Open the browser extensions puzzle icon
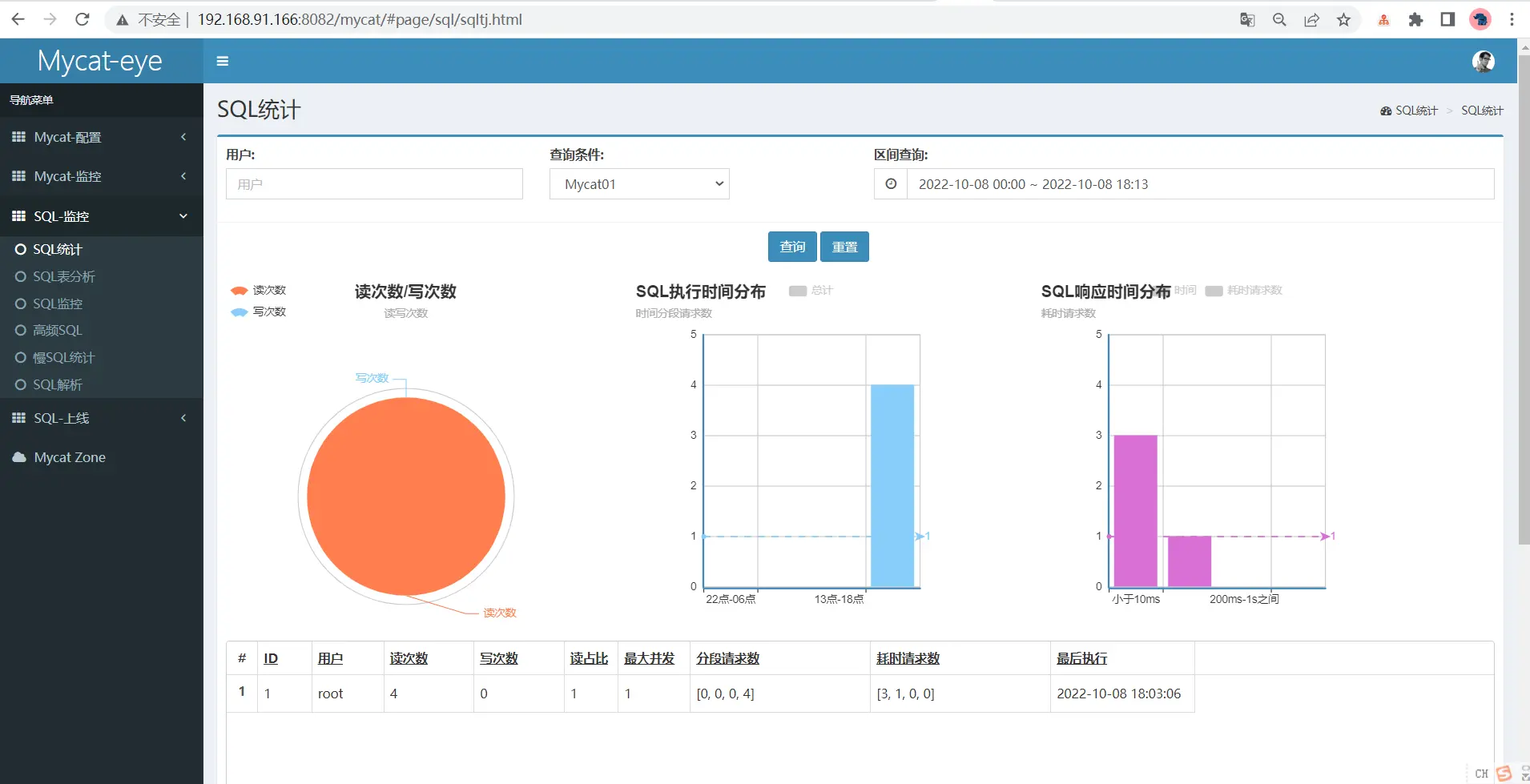 [x=1415, y=19]
